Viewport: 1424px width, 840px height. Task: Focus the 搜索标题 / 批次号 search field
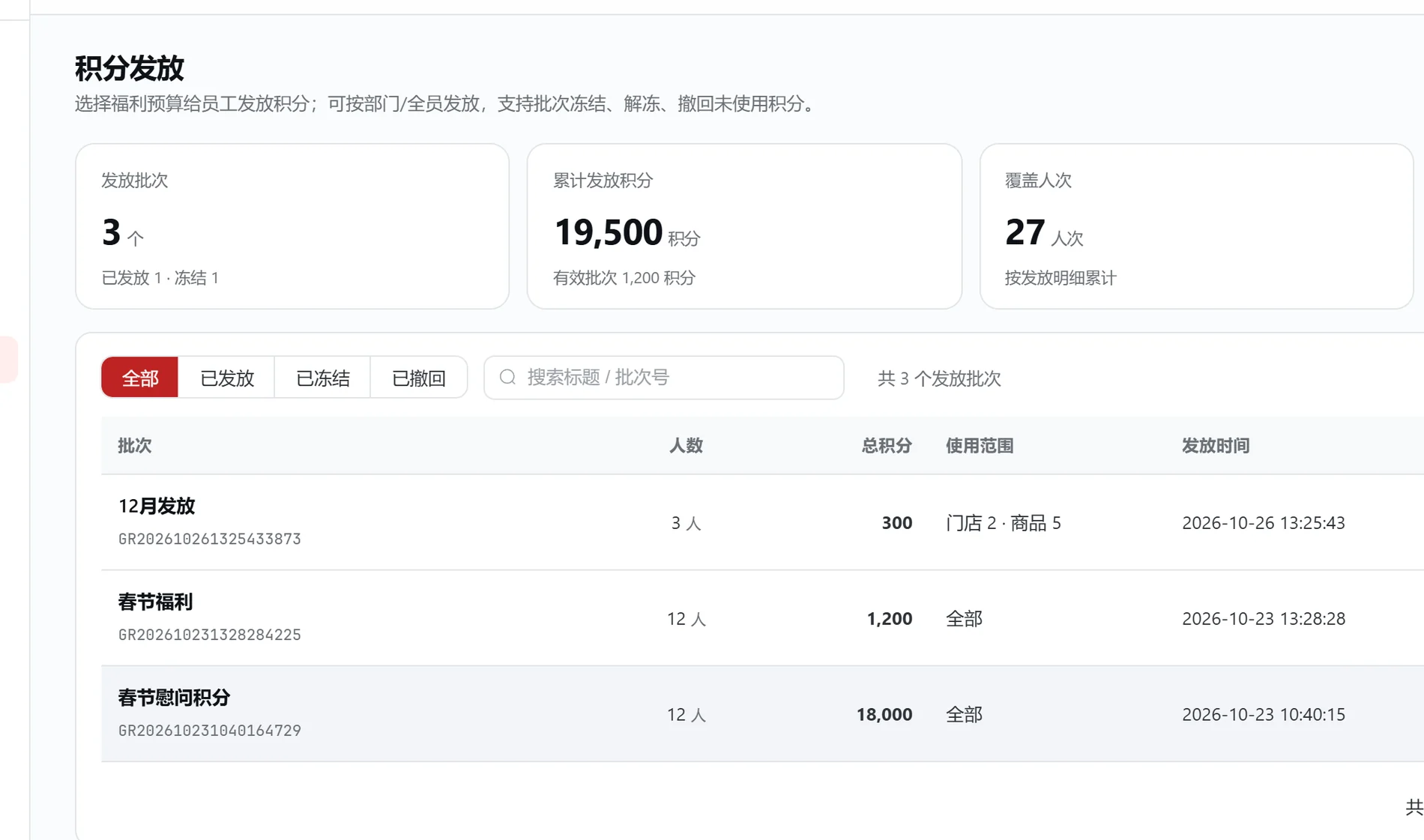click(664, 378)
